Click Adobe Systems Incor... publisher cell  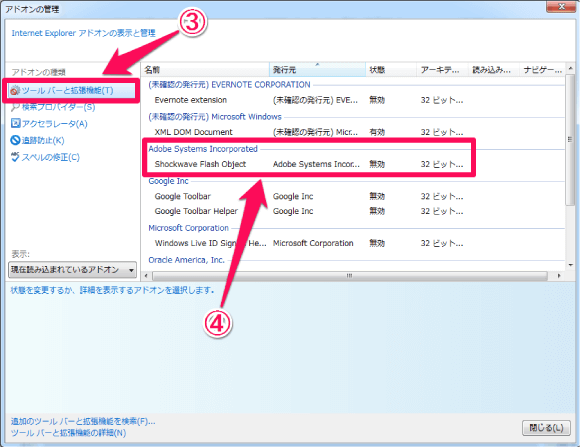[x=316, y=164]
